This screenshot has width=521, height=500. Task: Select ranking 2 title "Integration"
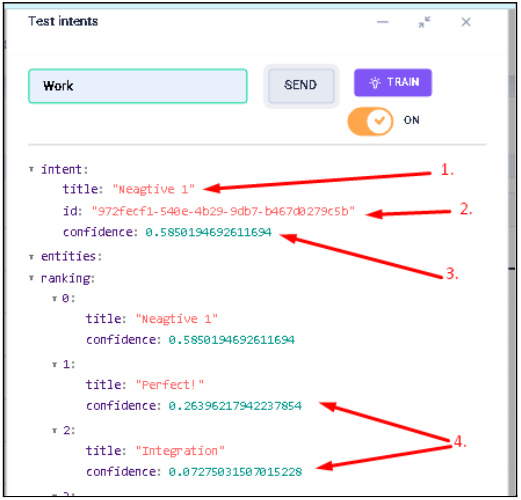180,451
